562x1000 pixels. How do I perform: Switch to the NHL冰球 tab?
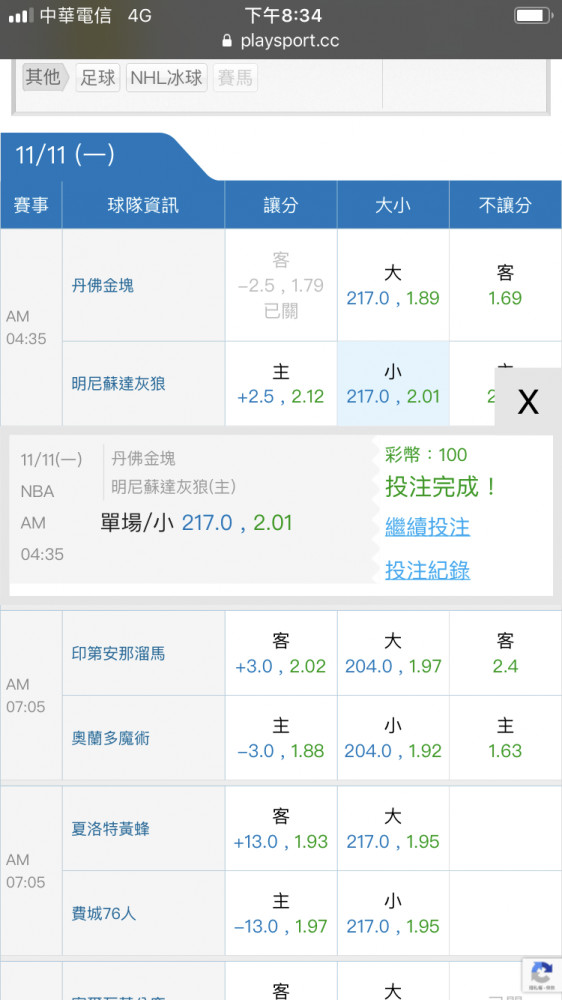coord(166,78)
